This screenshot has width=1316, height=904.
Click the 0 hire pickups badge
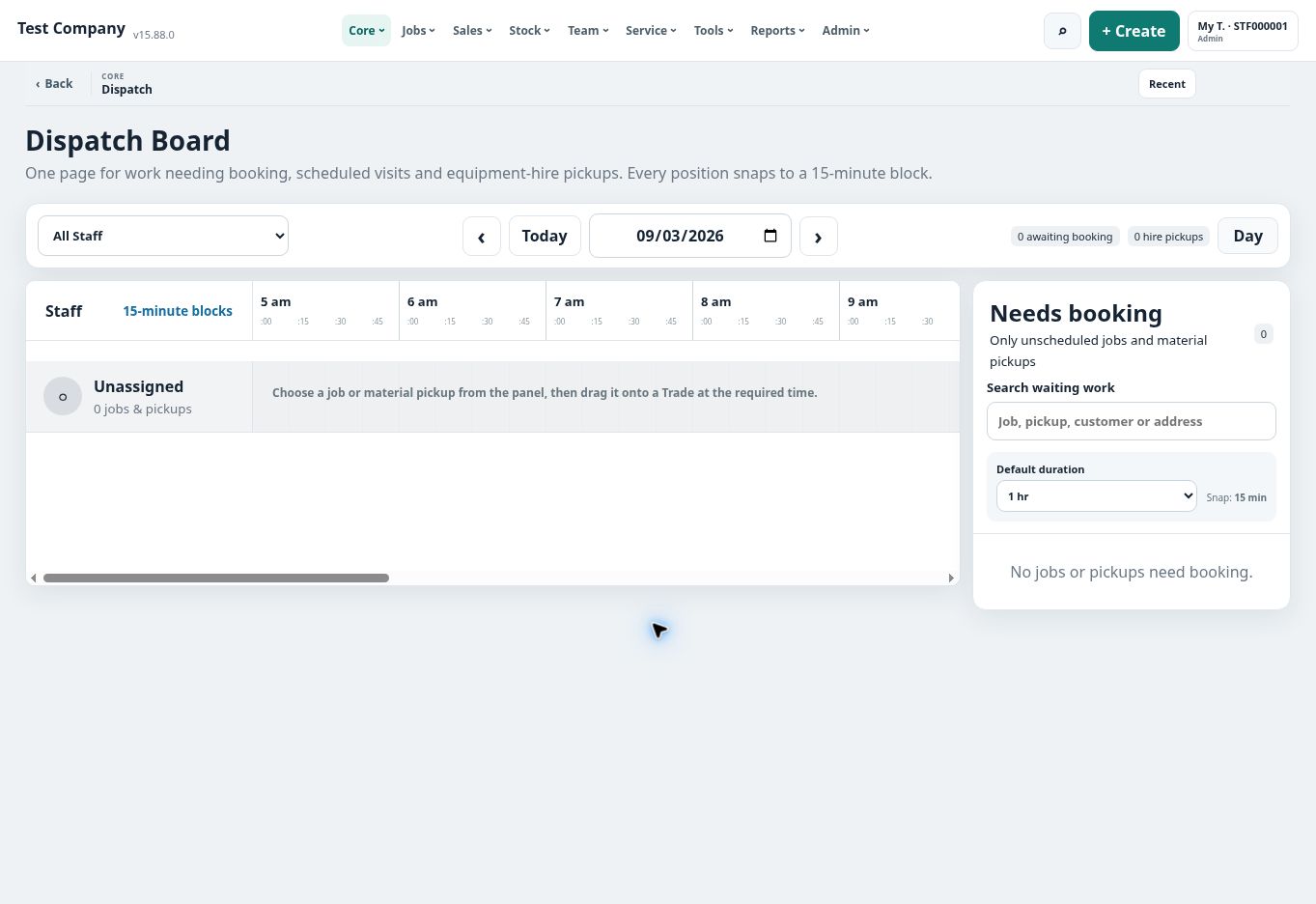point(1168,236)
